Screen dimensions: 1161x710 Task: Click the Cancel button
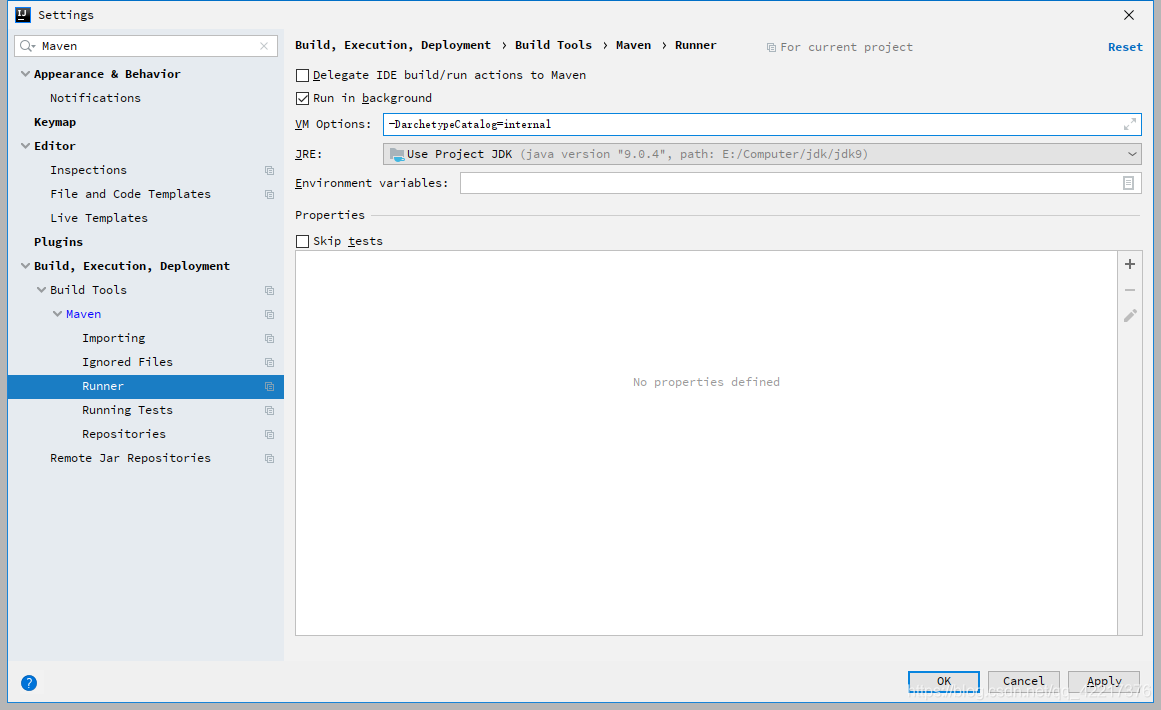(x=1023, y=681)
